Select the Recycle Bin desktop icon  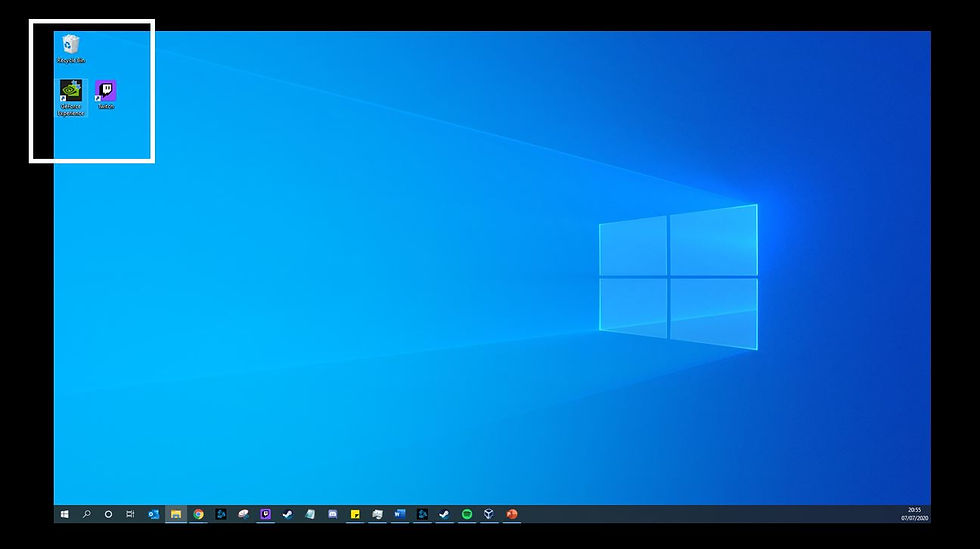[x=71, y=49]
